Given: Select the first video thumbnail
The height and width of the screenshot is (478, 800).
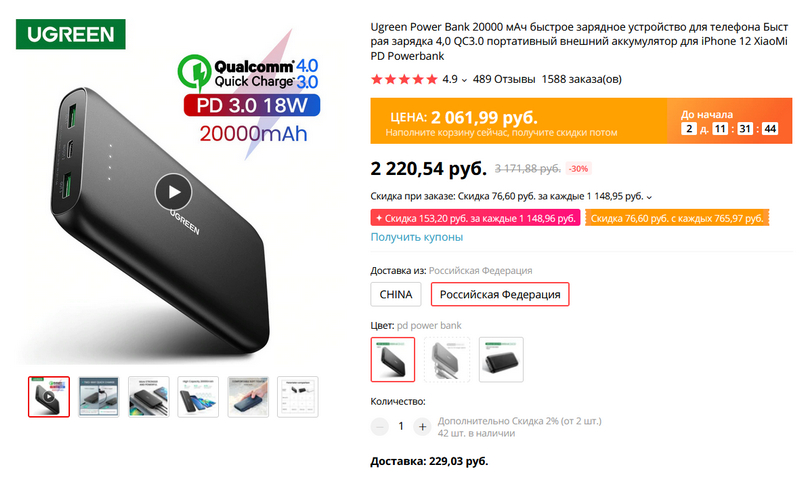Looking at the screenshot, I should coord(49,397).
